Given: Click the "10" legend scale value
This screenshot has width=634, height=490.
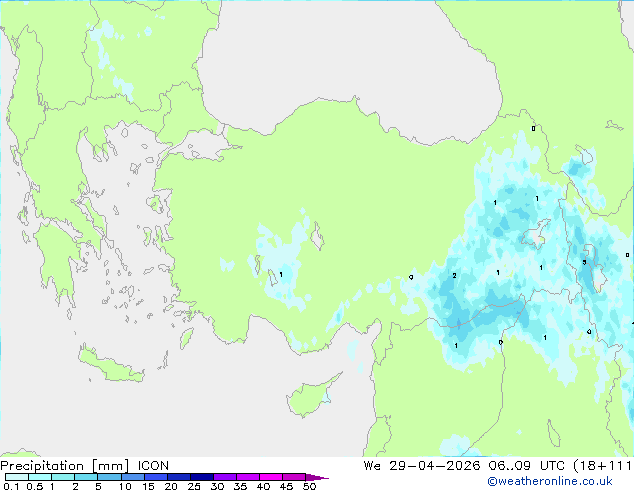Looking at the screenshot, I should (125, 486).
